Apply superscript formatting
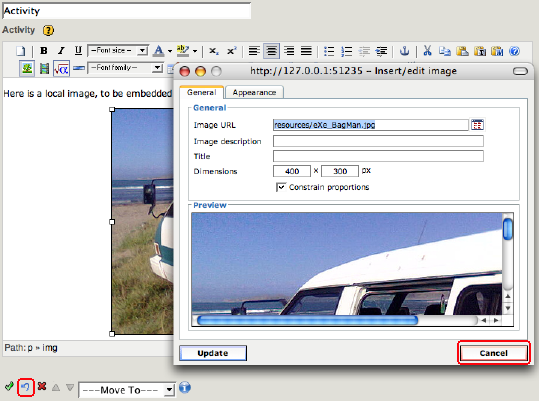Image resolution: width=539 pixels, height=401 pixels. point(232,51)
